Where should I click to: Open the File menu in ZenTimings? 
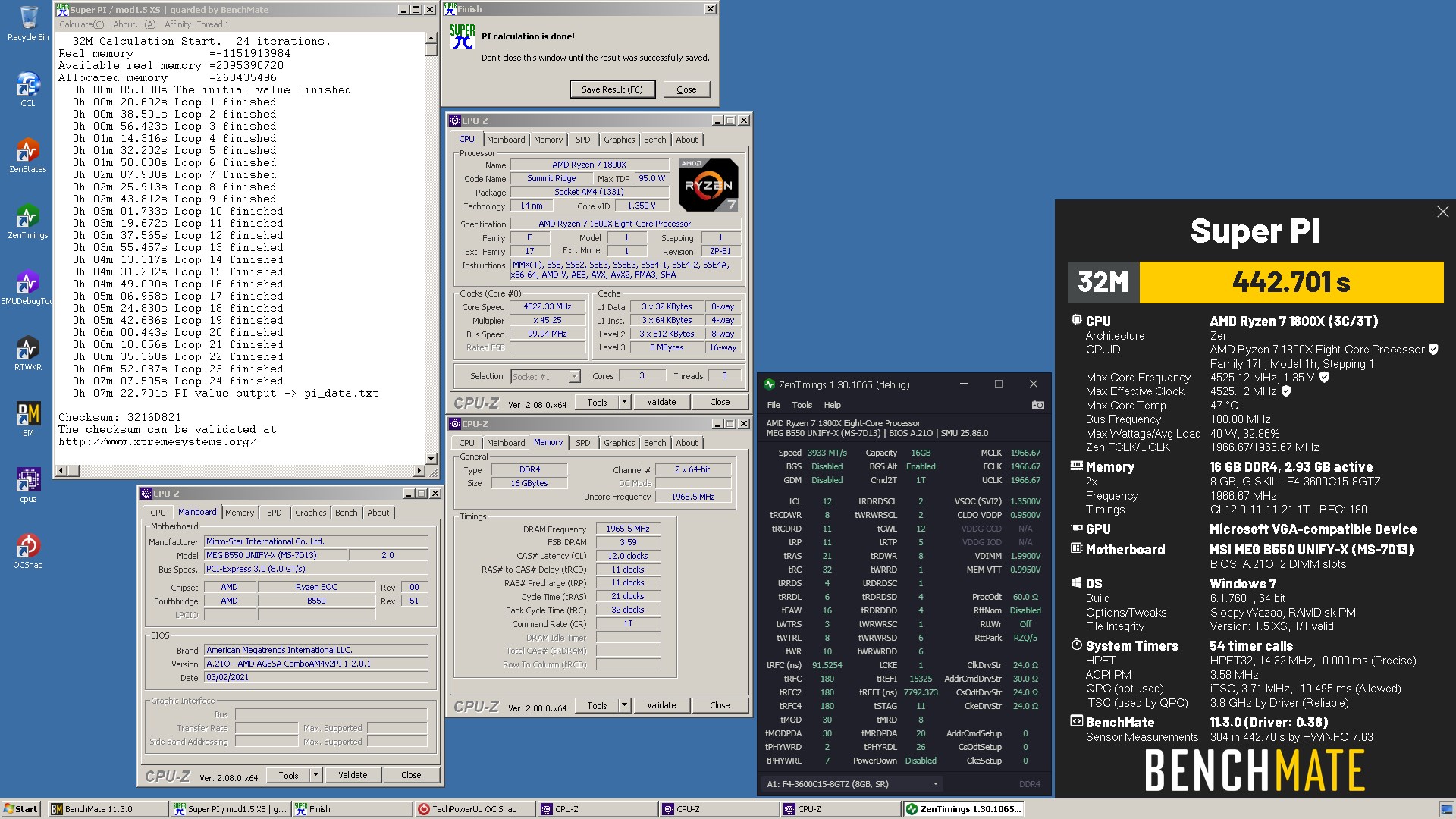pyautogui.click(x=773, y=405)
